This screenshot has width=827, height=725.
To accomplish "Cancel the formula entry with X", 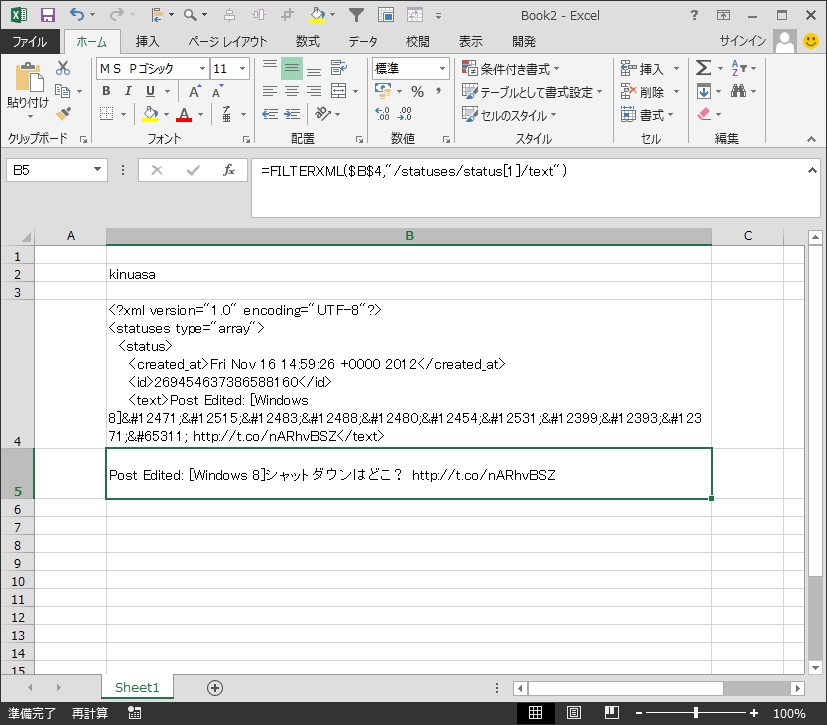I will click(157, 170).
